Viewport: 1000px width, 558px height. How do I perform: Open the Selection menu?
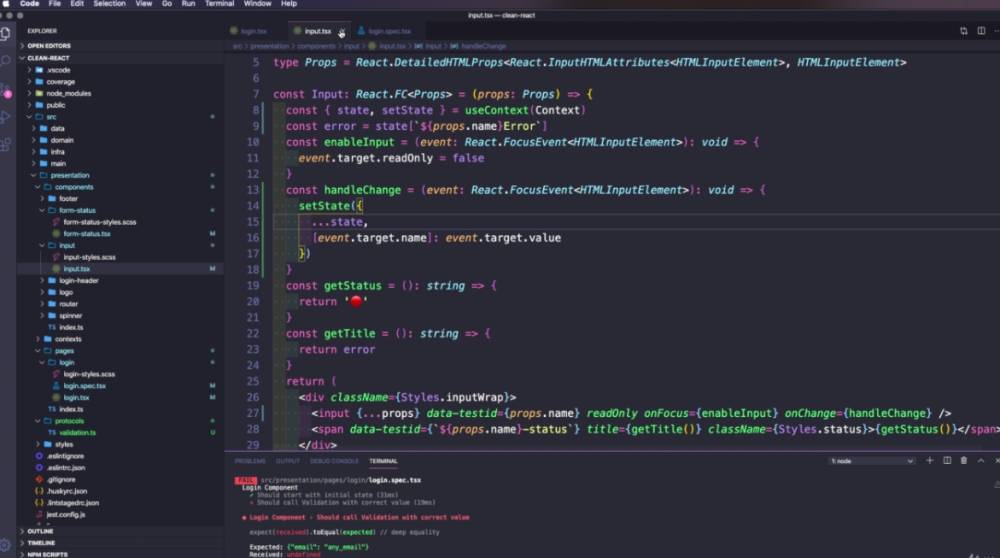[x=109, y=4]
